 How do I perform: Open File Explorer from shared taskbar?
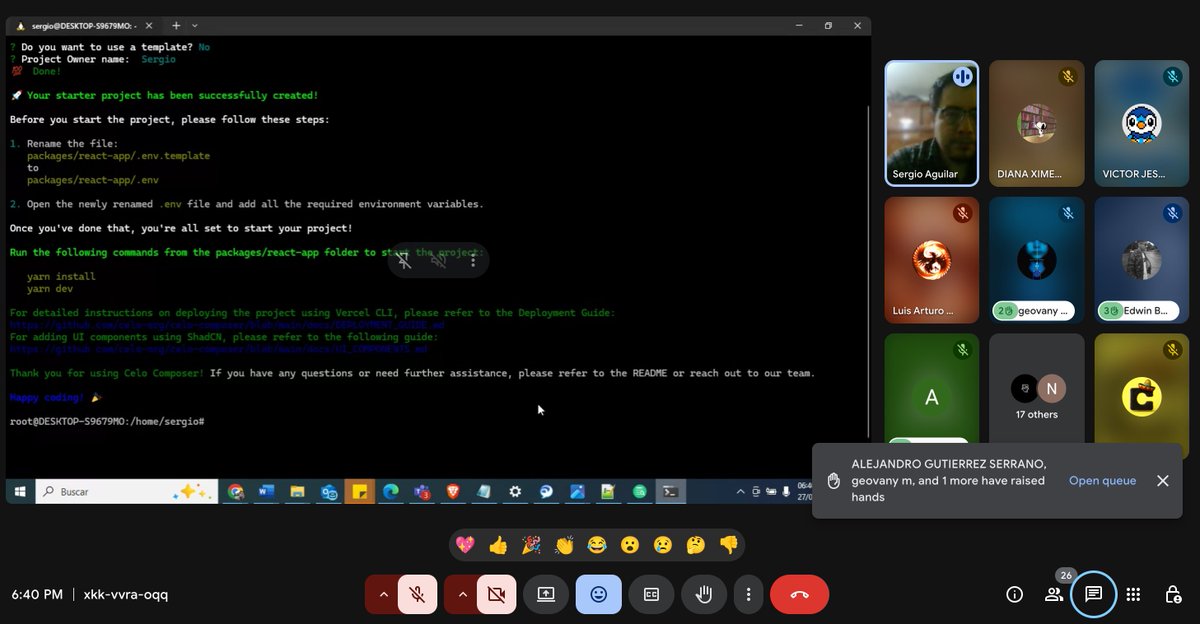coord(297,492)
